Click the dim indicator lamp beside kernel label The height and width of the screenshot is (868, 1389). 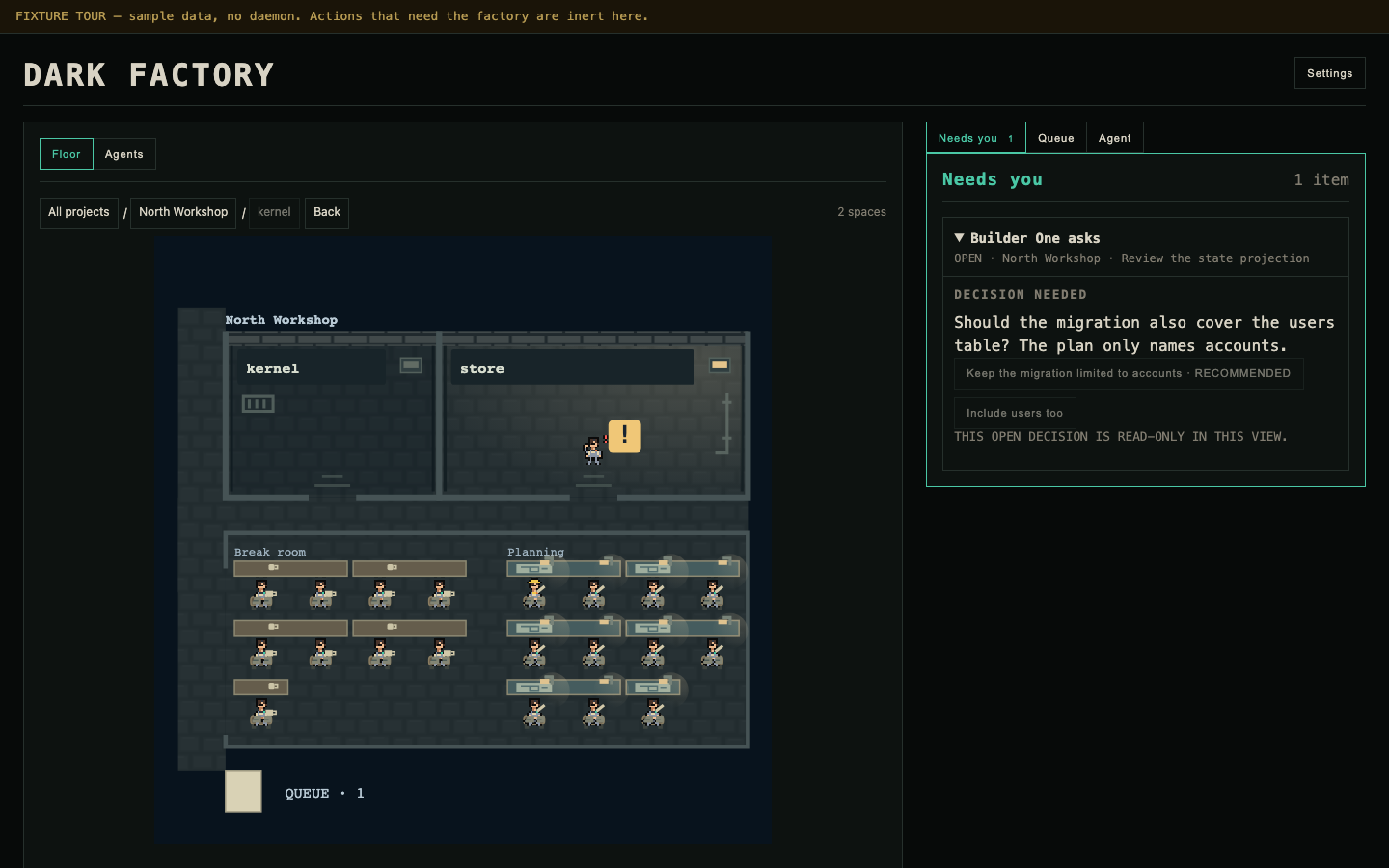click(411, 365)
